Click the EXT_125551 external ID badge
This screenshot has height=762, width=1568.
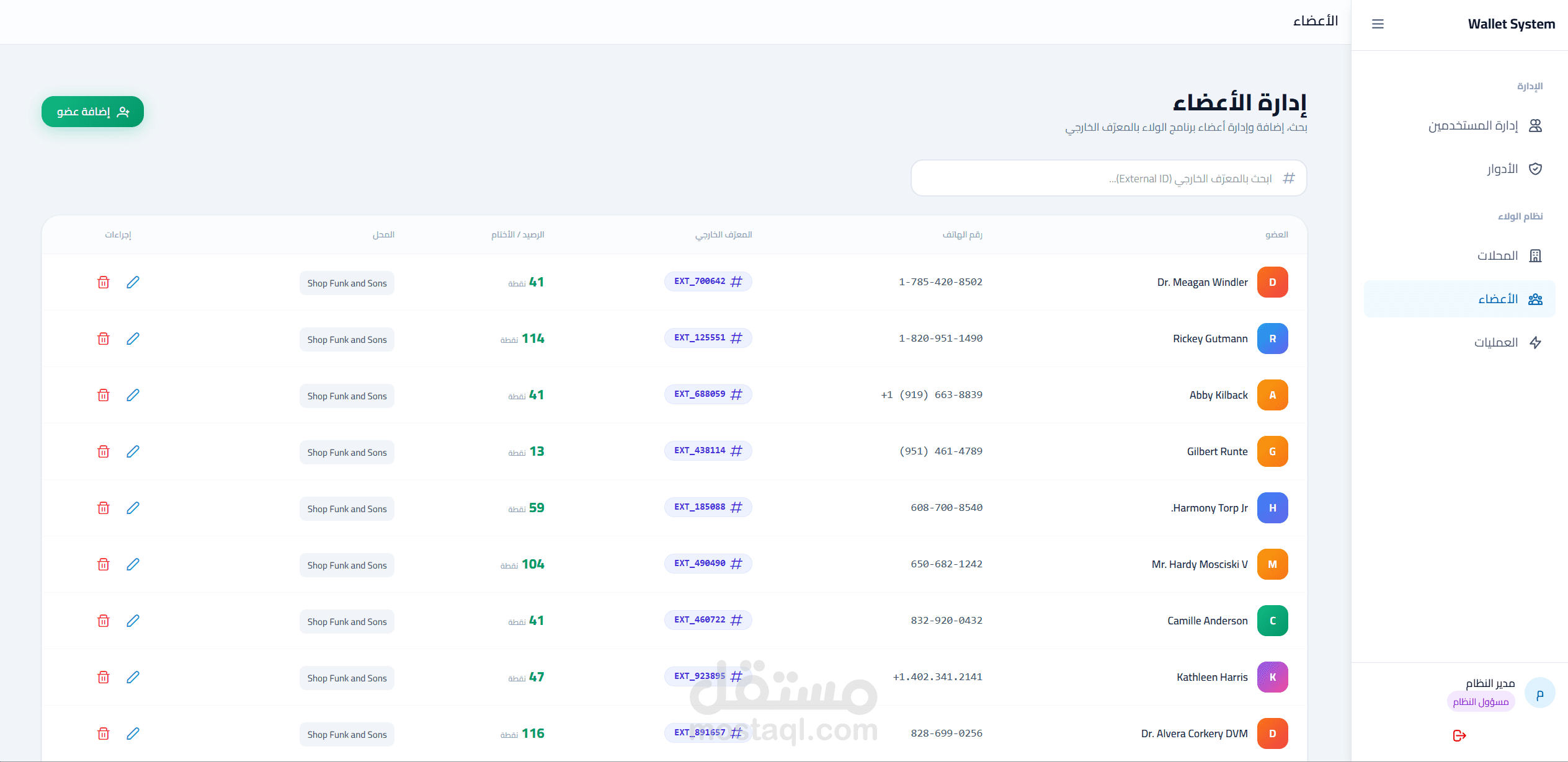pyautogui.click(x=708, y=338)
